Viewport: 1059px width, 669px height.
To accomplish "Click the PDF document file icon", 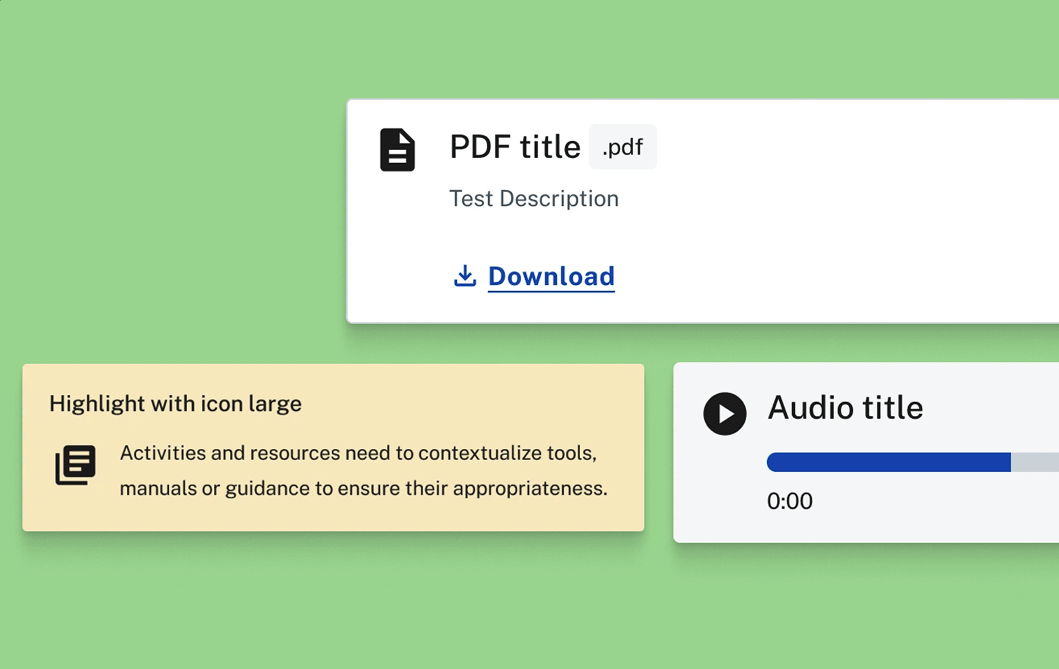I will point(397,150).
